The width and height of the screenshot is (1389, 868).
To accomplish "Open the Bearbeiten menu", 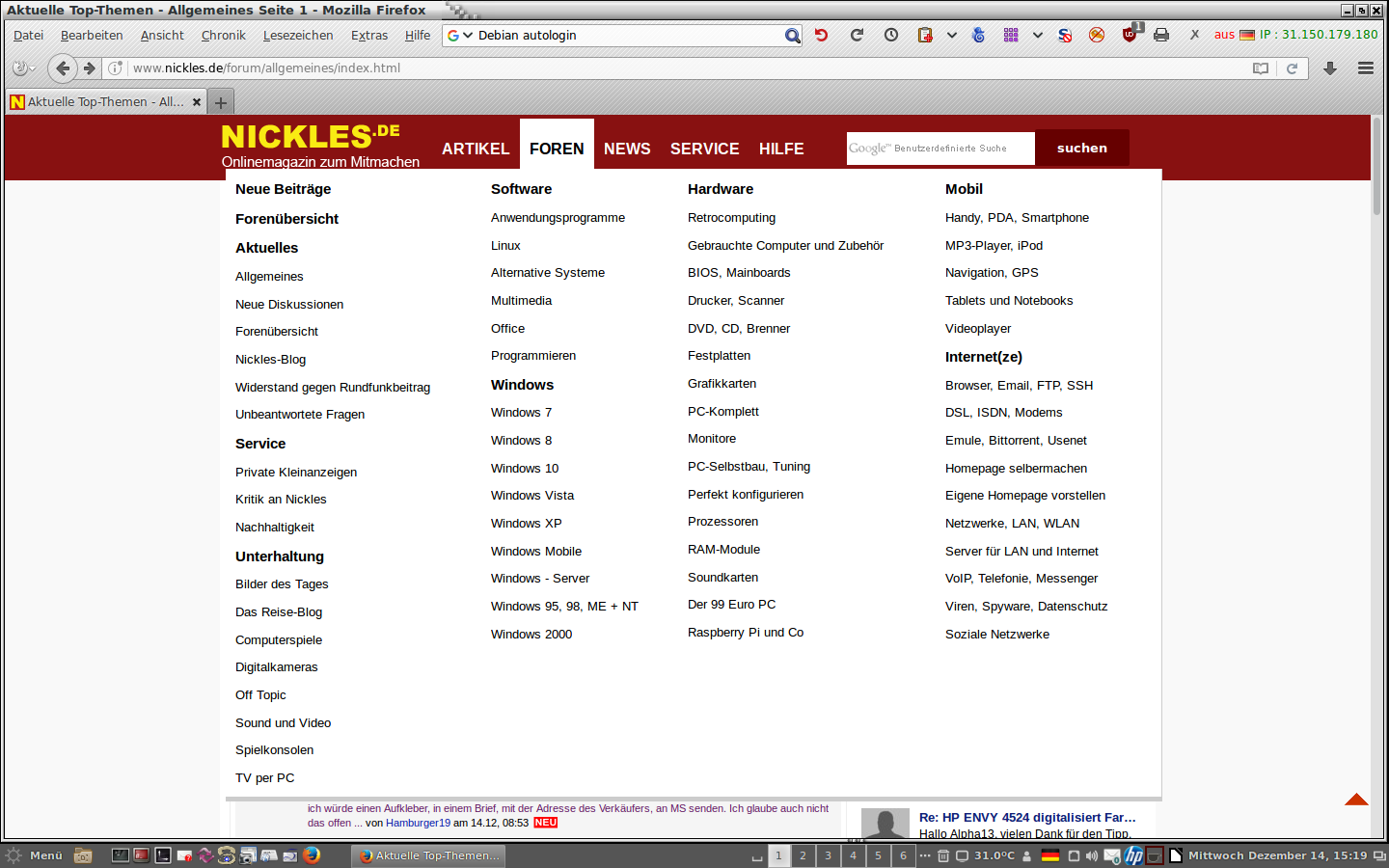I will tap(92, 36).
